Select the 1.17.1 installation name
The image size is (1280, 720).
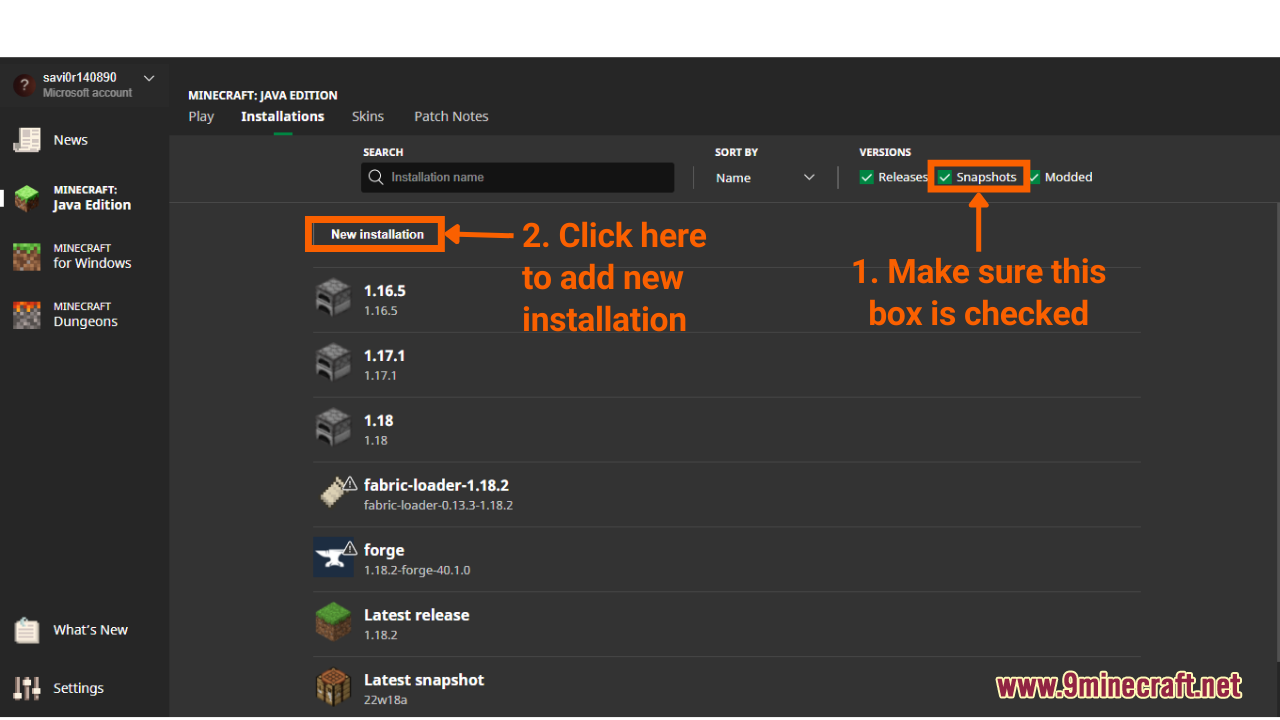click(x=385, y=356)
